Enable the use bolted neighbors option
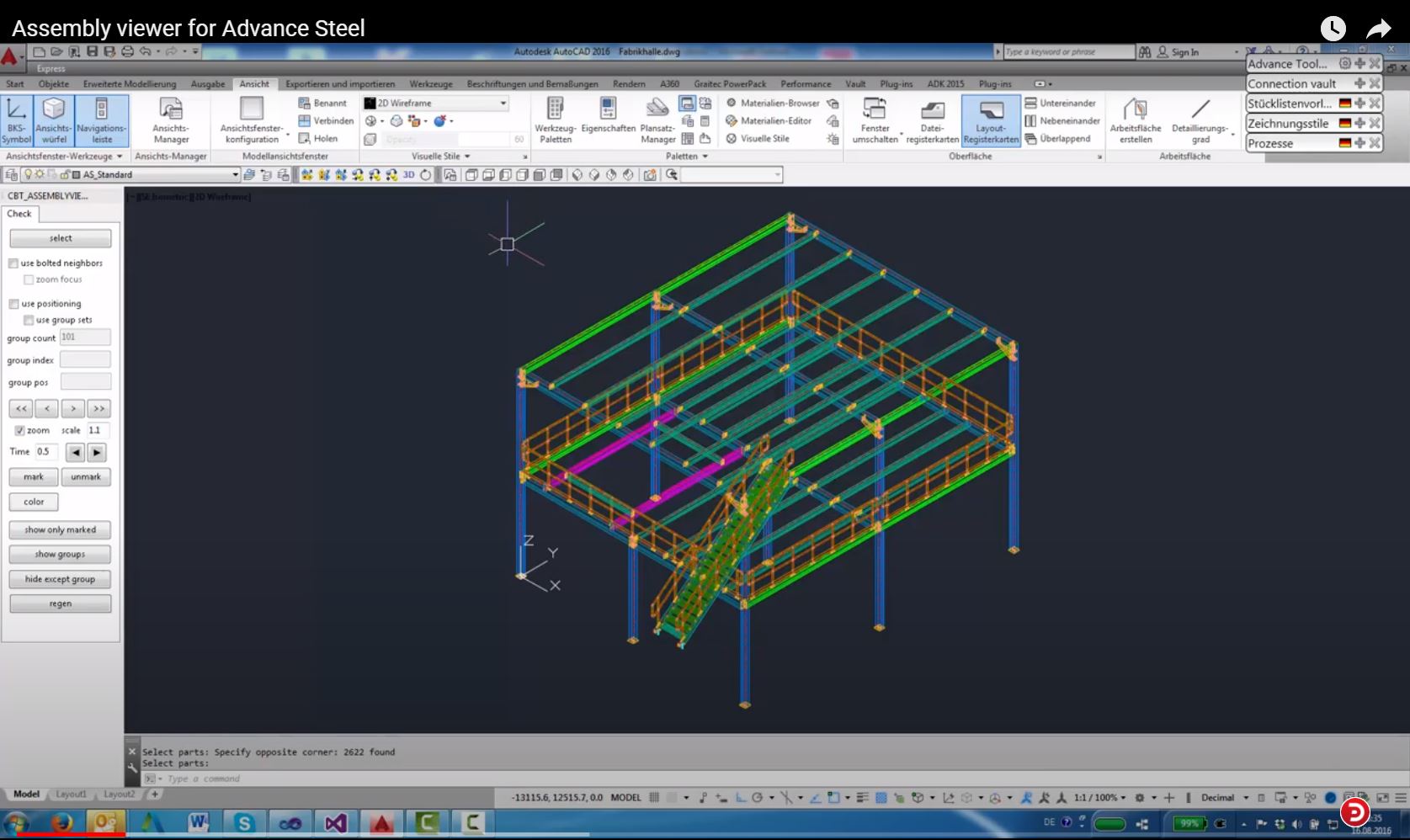This screenshot has width=1410, height=840. (x=13, y=263)
